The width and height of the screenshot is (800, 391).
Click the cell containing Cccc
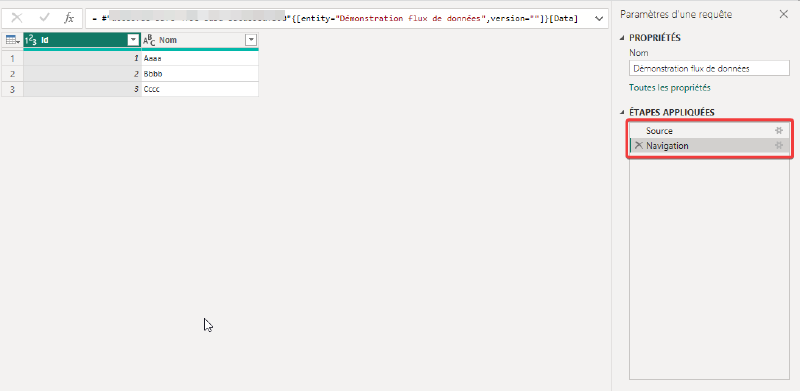coord(200,89)
